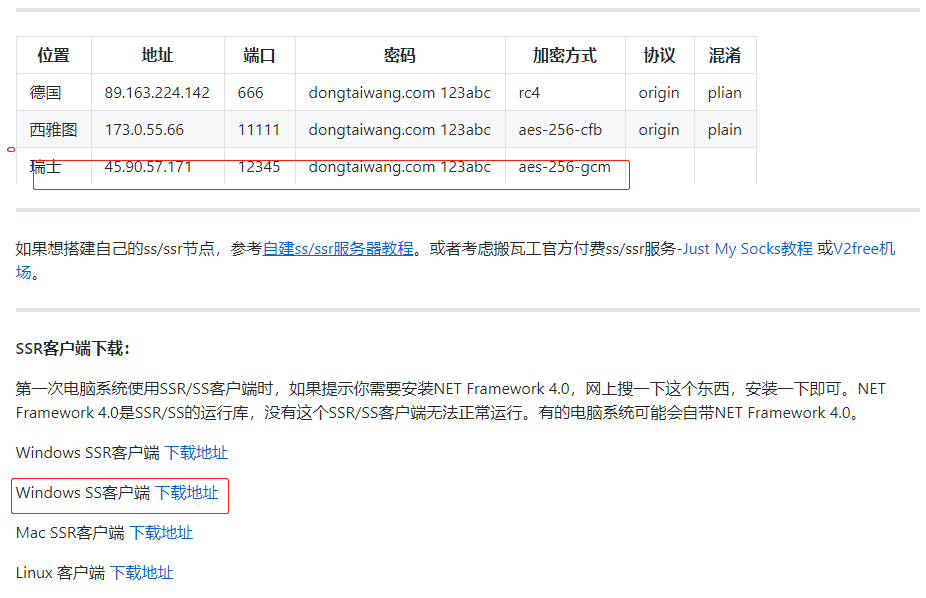This screenshot has height=598, width=926.
Task: Click the aes-256-gcm encryption cell
Action: click(x=565, y=166)
